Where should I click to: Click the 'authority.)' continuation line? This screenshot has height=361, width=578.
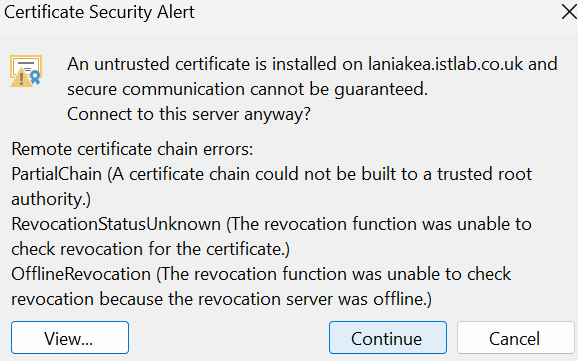51,199
